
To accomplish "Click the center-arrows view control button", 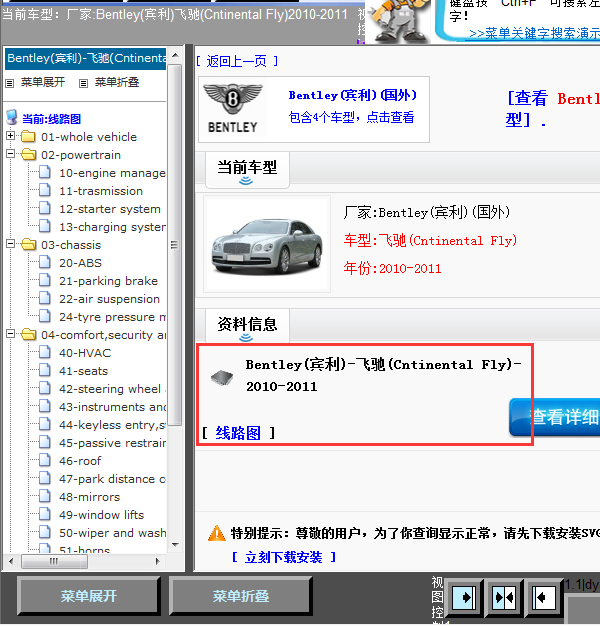I will (x=505, y=598).
